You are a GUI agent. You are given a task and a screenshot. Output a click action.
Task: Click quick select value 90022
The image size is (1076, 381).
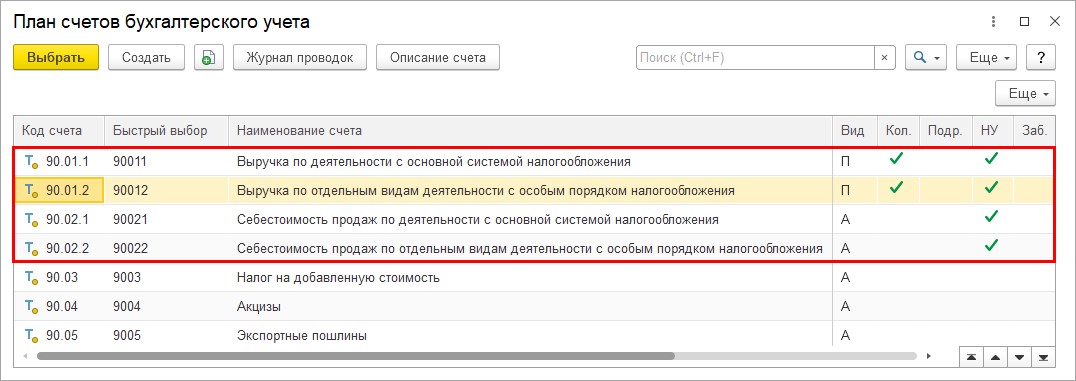point(130,249)
